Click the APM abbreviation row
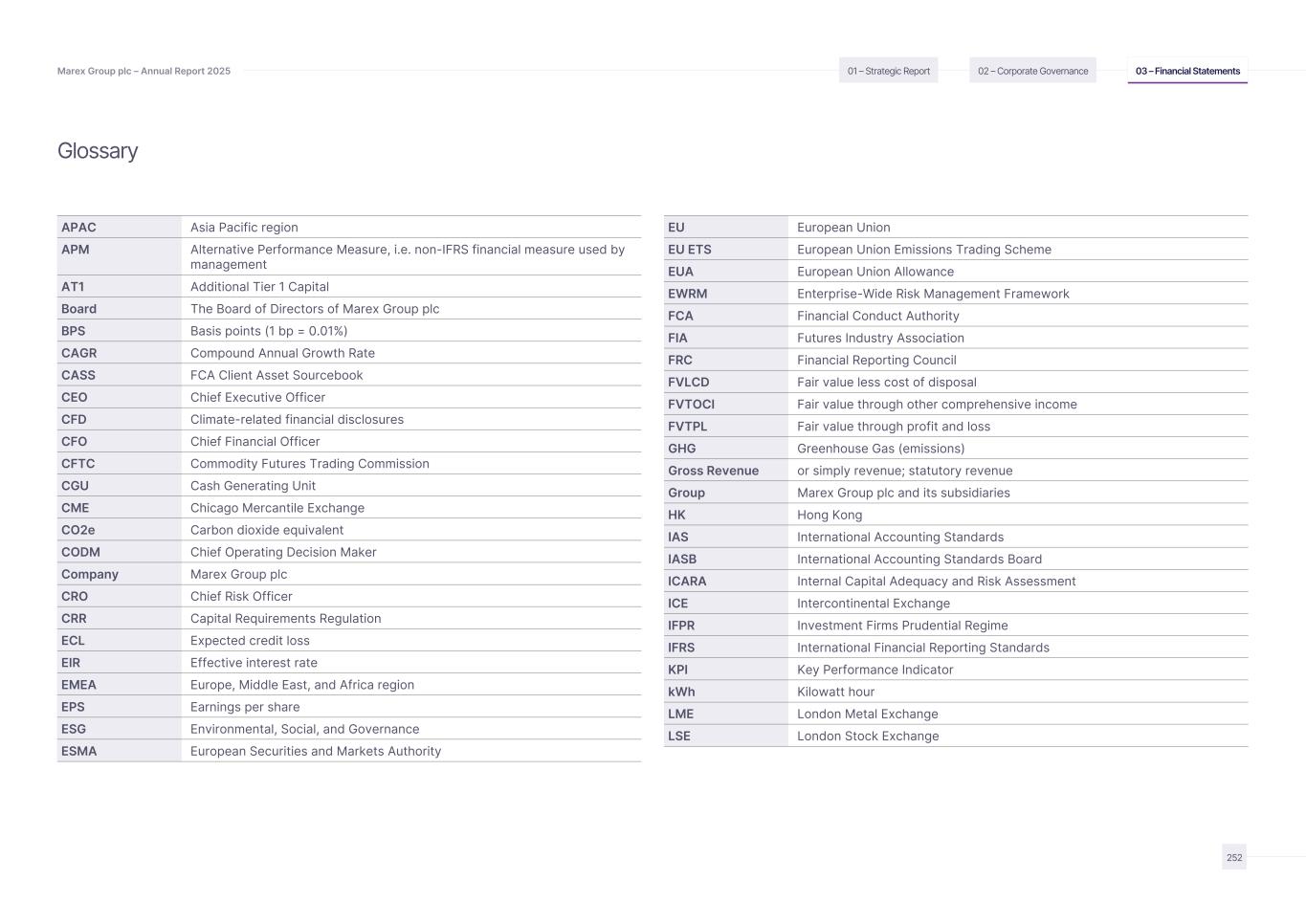 [x=76, y=250]
